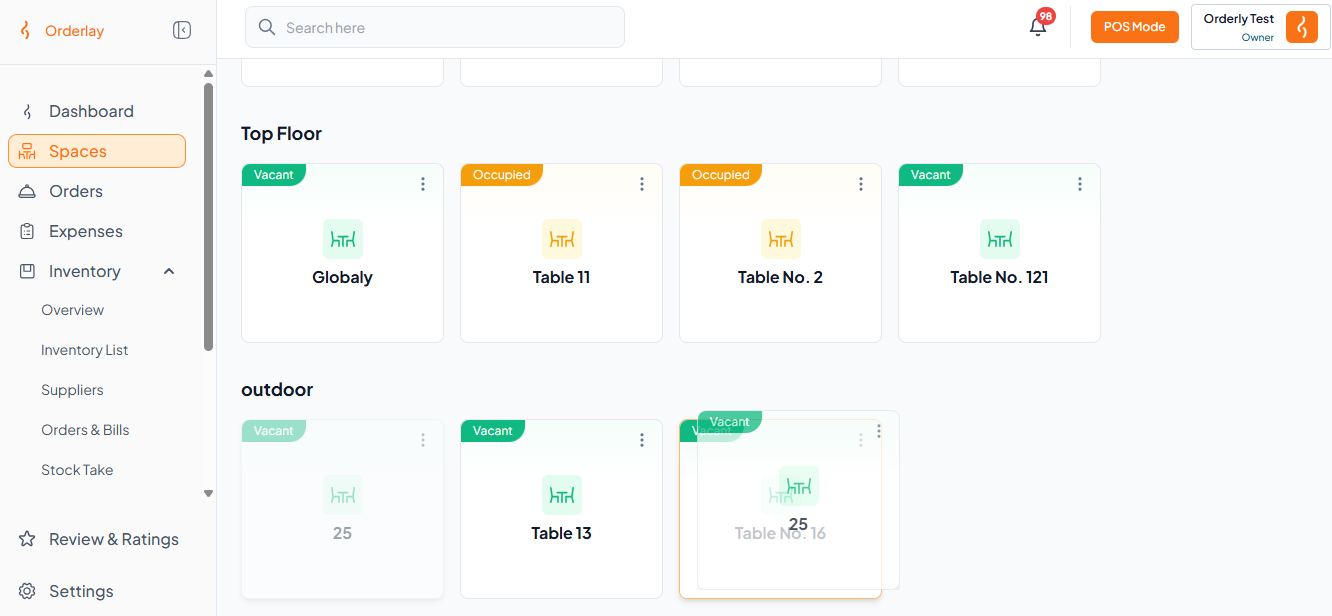Click the table icon on Globaly card
The width and height of the screenshot is (1332, 616).
[343, 239]
